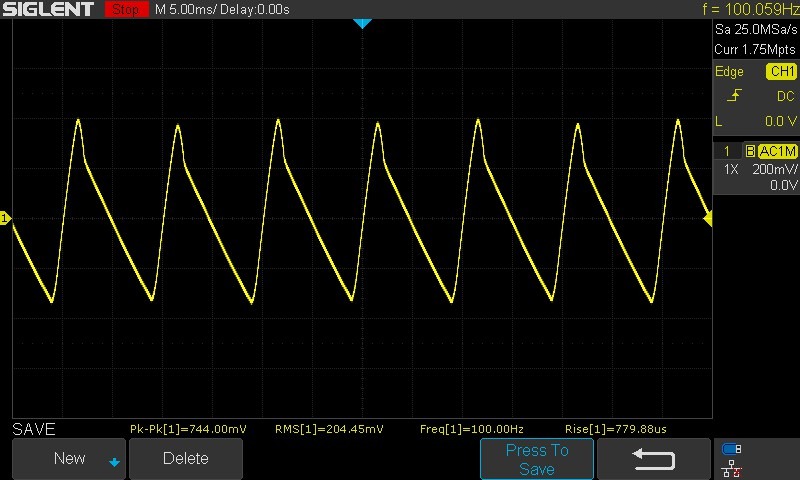Click the DC trigger coupling label

(x=786, y=96)
